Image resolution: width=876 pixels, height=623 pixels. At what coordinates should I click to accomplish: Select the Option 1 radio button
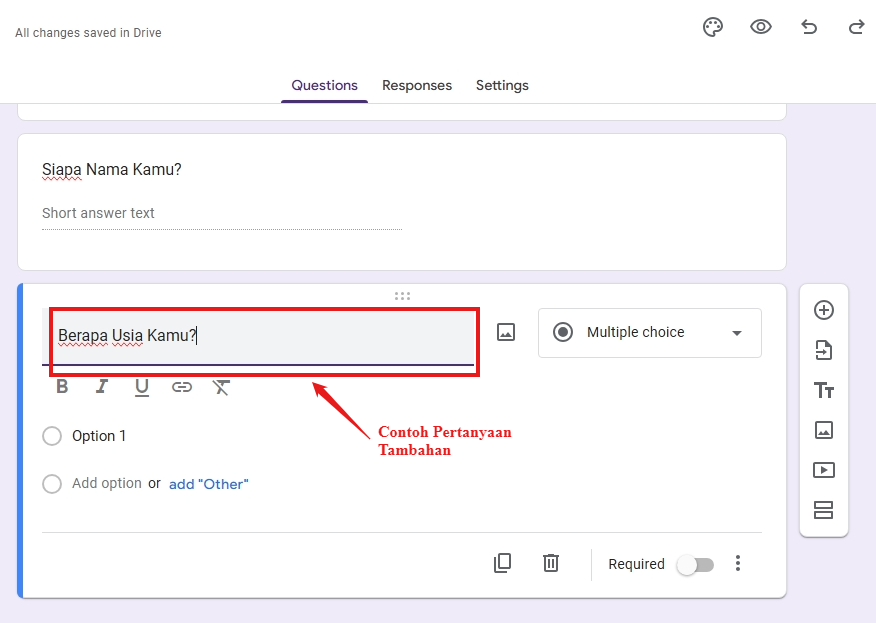click(x=51, y=436)
